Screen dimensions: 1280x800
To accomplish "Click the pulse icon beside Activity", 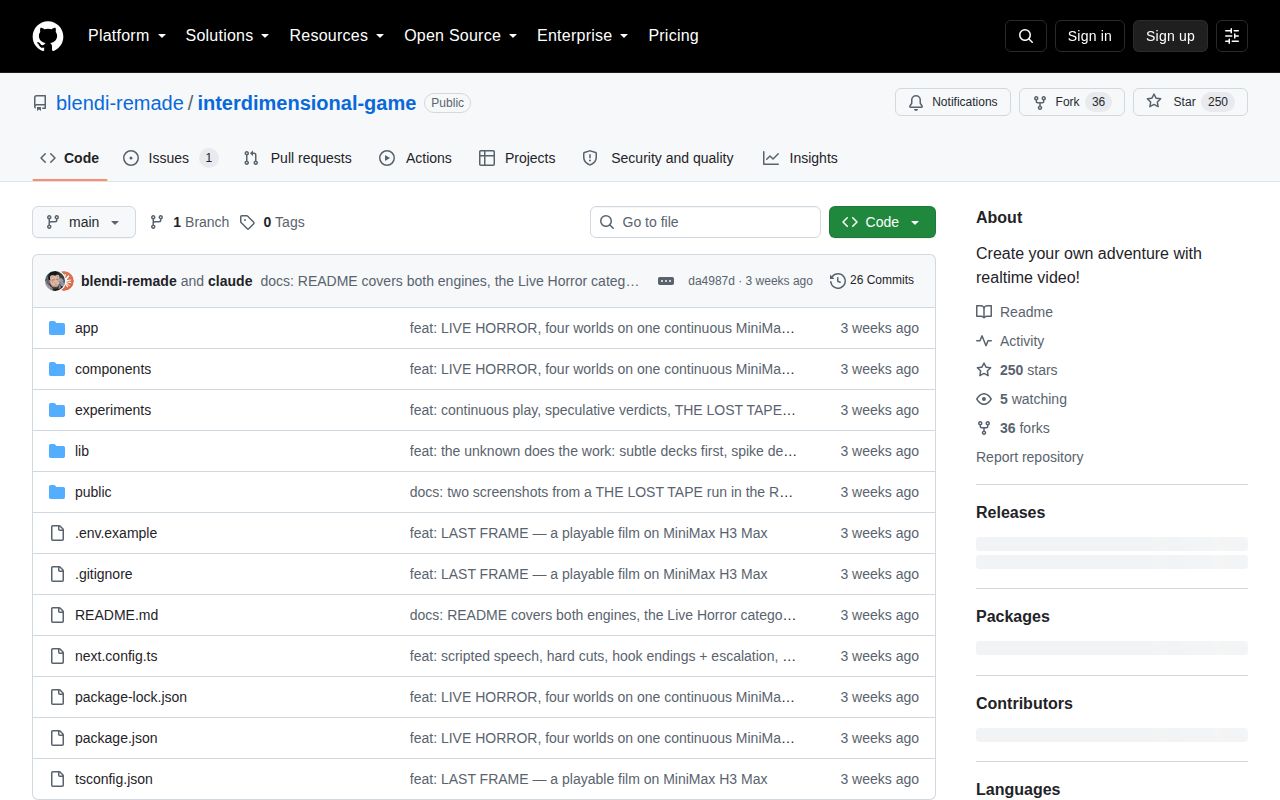I will click(984, 341).
